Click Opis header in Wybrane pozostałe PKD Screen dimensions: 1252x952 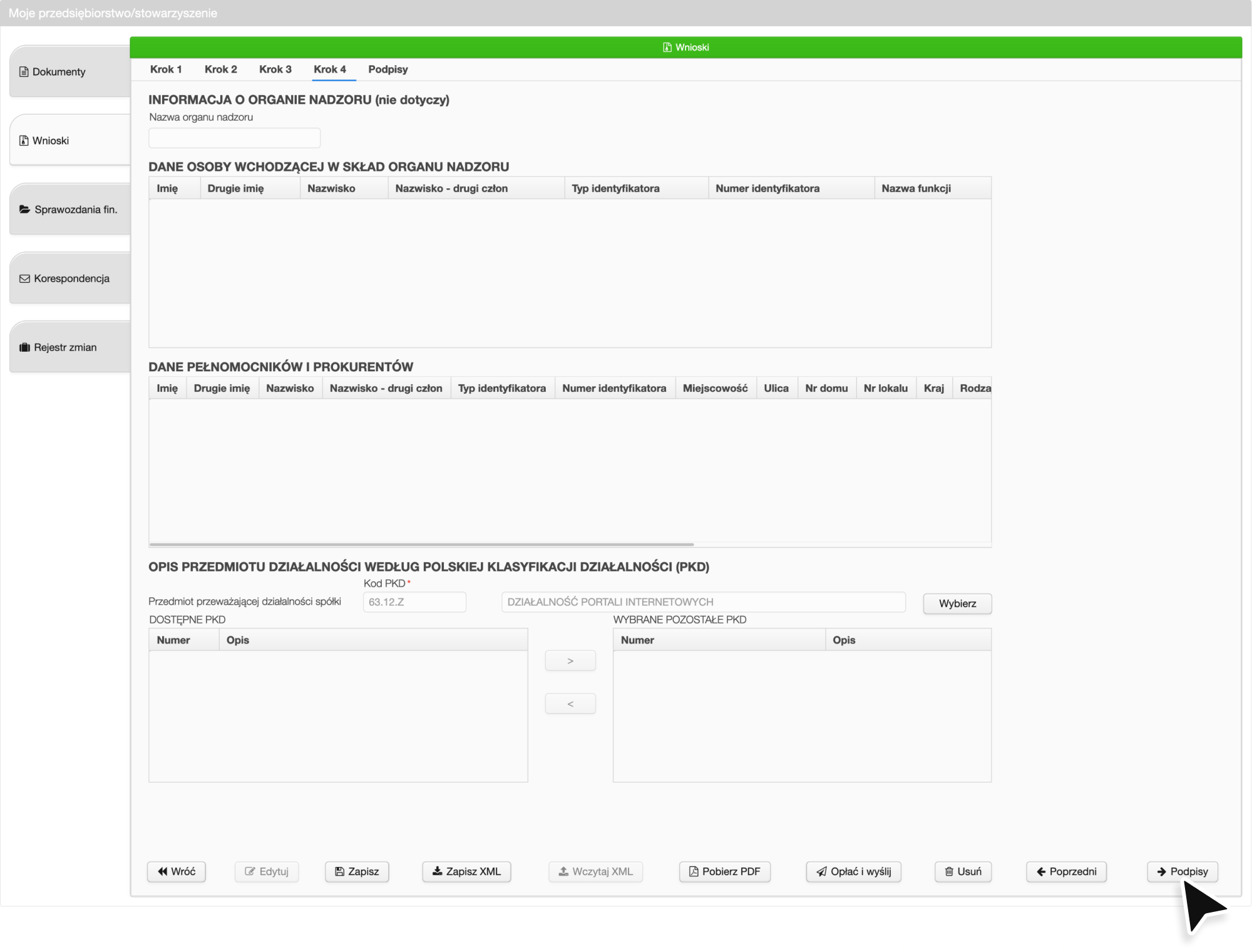pos(908,640)
